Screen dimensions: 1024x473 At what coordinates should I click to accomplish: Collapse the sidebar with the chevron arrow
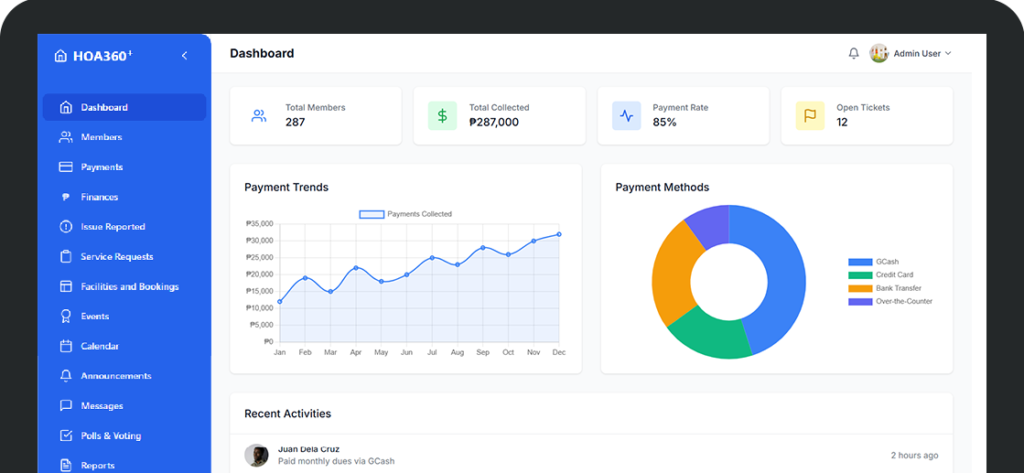pos(184,56)
